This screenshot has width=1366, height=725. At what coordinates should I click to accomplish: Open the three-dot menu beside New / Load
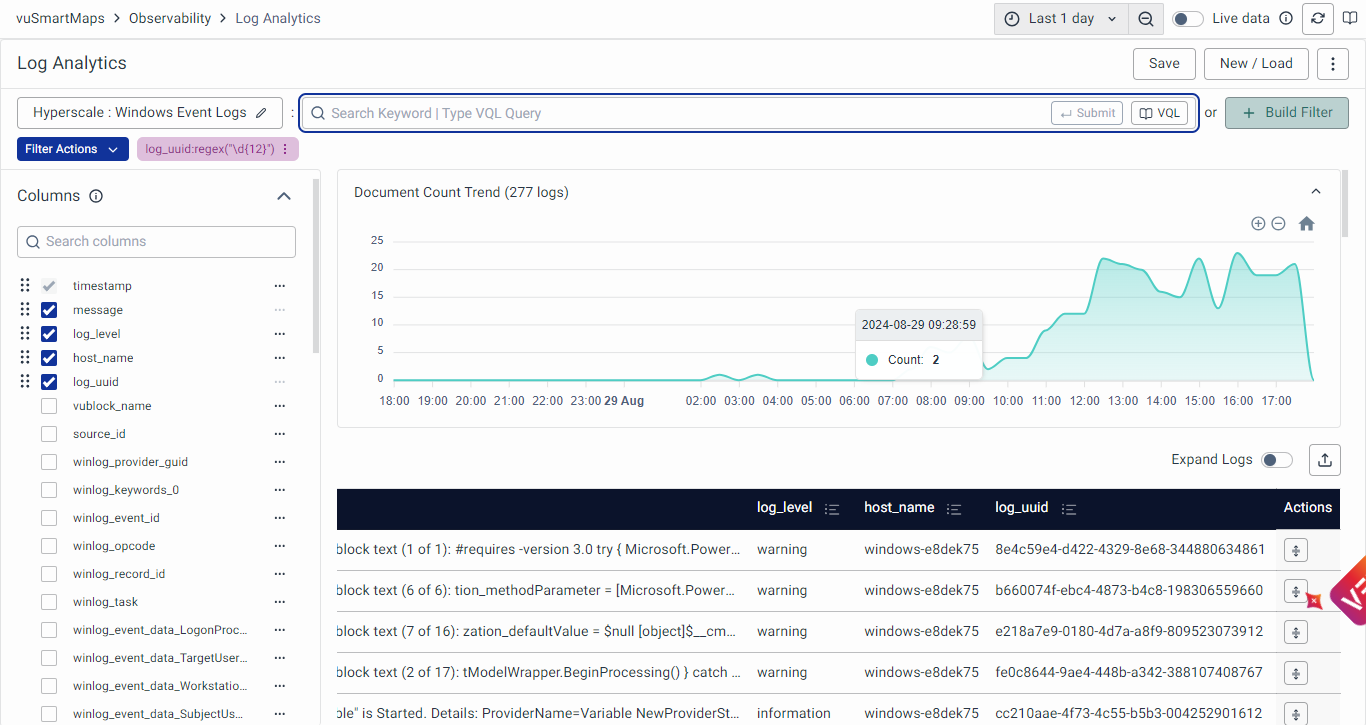coord(1333,64)
